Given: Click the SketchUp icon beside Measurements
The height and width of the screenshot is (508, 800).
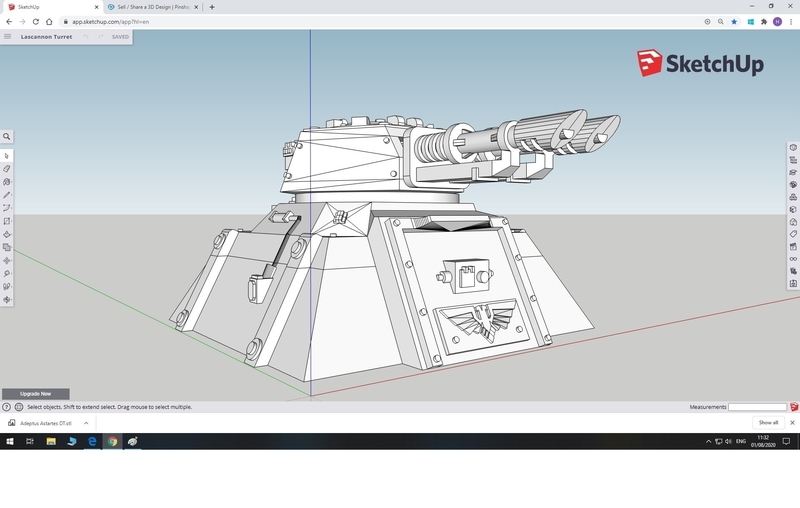Looking at the screenshot, I should click(x=794, y=407).
